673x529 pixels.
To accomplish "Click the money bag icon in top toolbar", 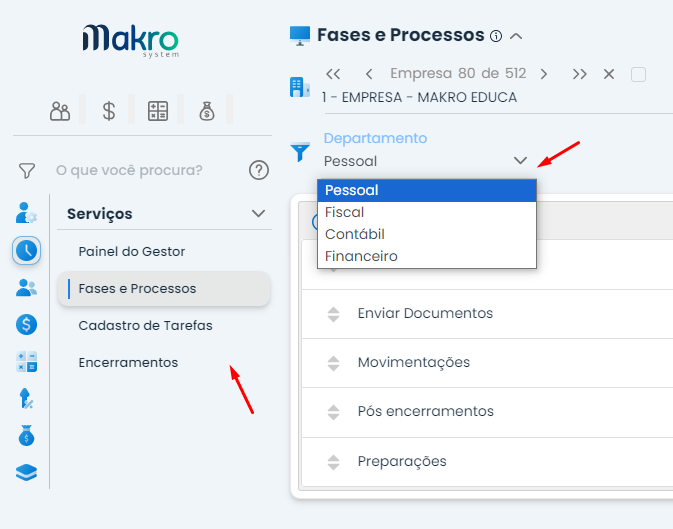I will (x=207, y=111).
